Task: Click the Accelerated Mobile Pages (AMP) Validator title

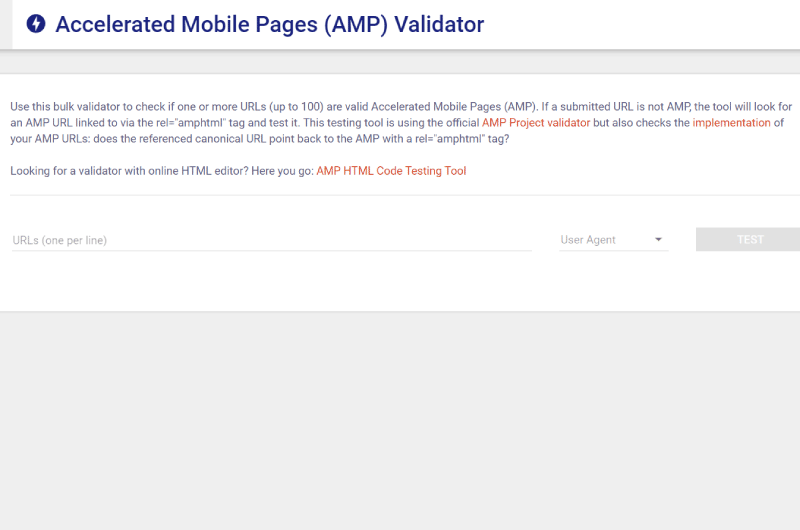Action: click(x=269, y=24)
